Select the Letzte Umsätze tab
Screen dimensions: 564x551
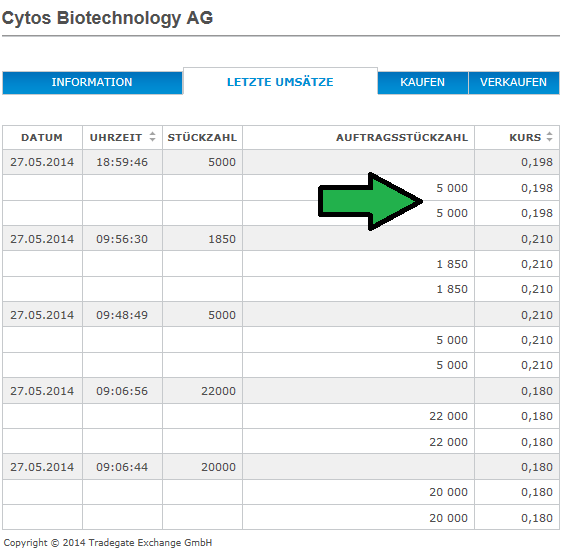280,82
